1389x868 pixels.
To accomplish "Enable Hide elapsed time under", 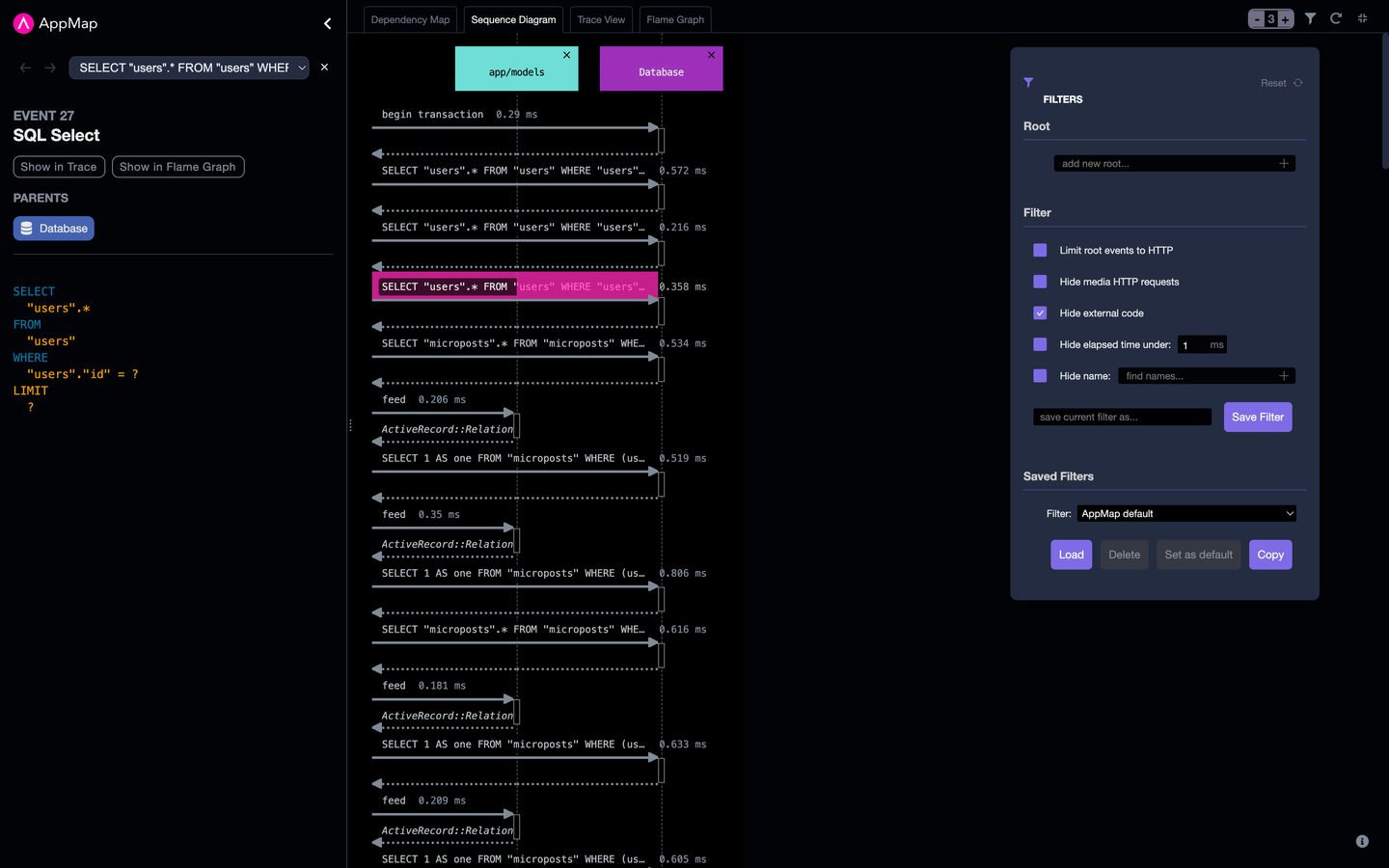I will [x=1040, y=344].
